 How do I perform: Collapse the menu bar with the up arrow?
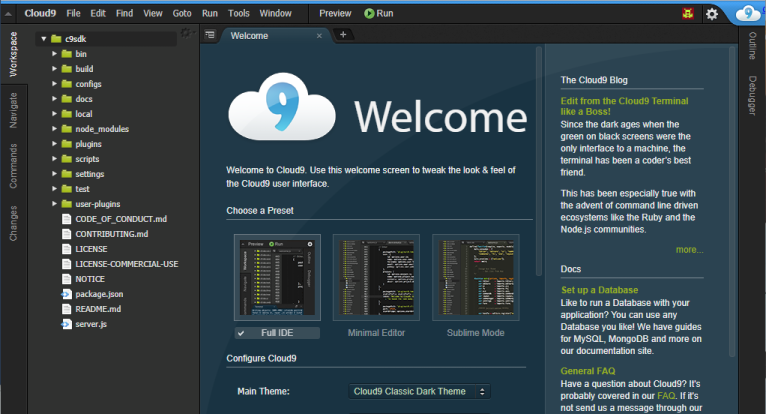pyautogui.click(x=8, y=14)
